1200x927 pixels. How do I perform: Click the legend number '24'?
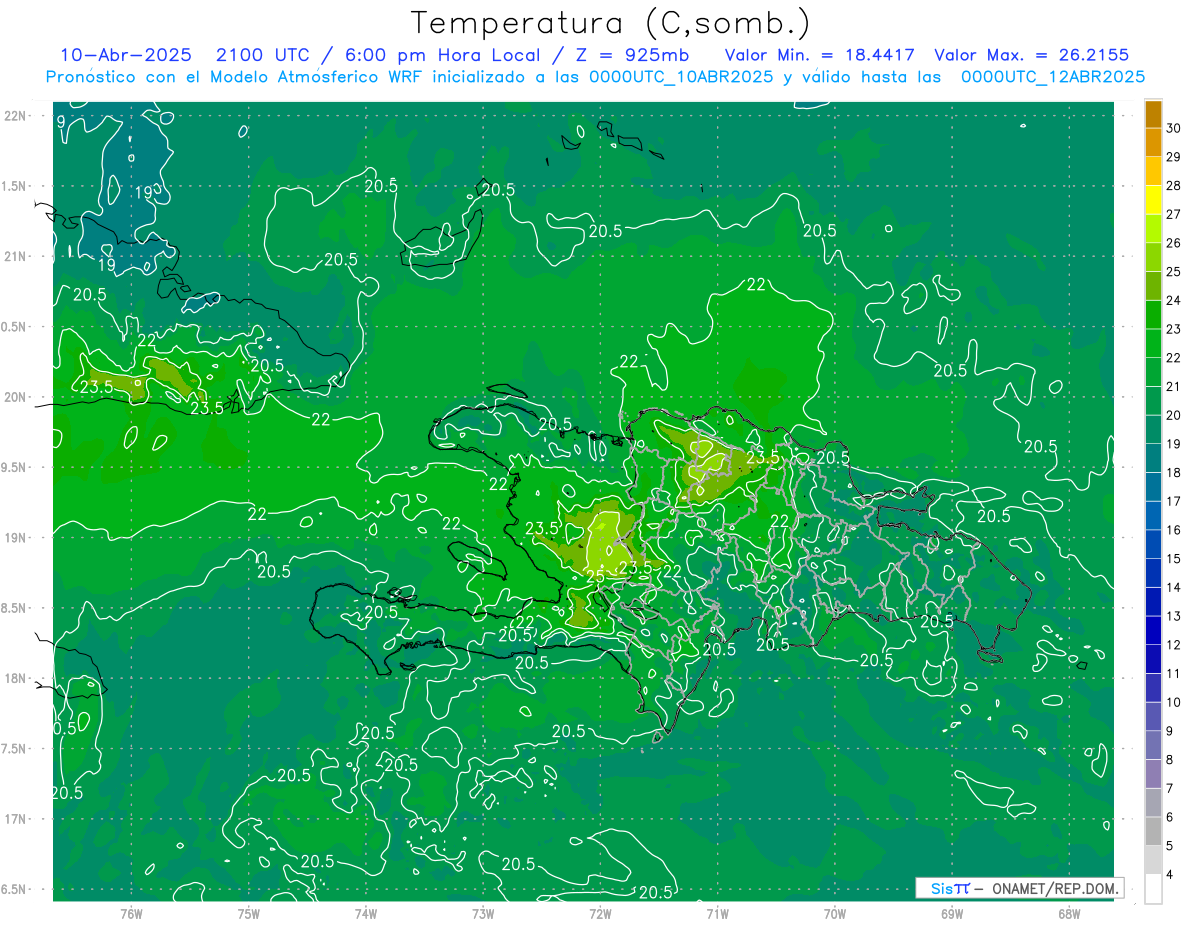[x=1174, y=300]
